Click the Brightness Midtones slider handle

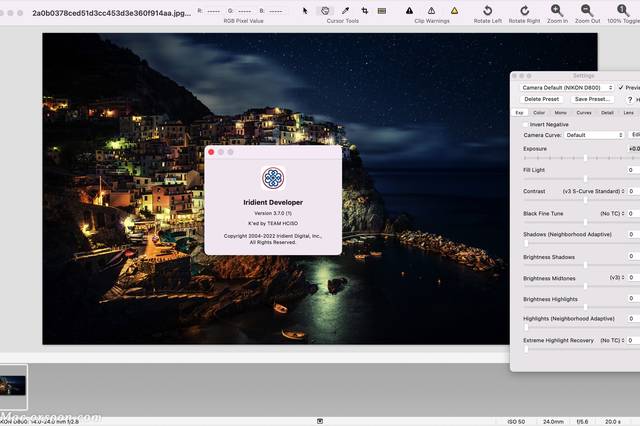pos(585,286)
